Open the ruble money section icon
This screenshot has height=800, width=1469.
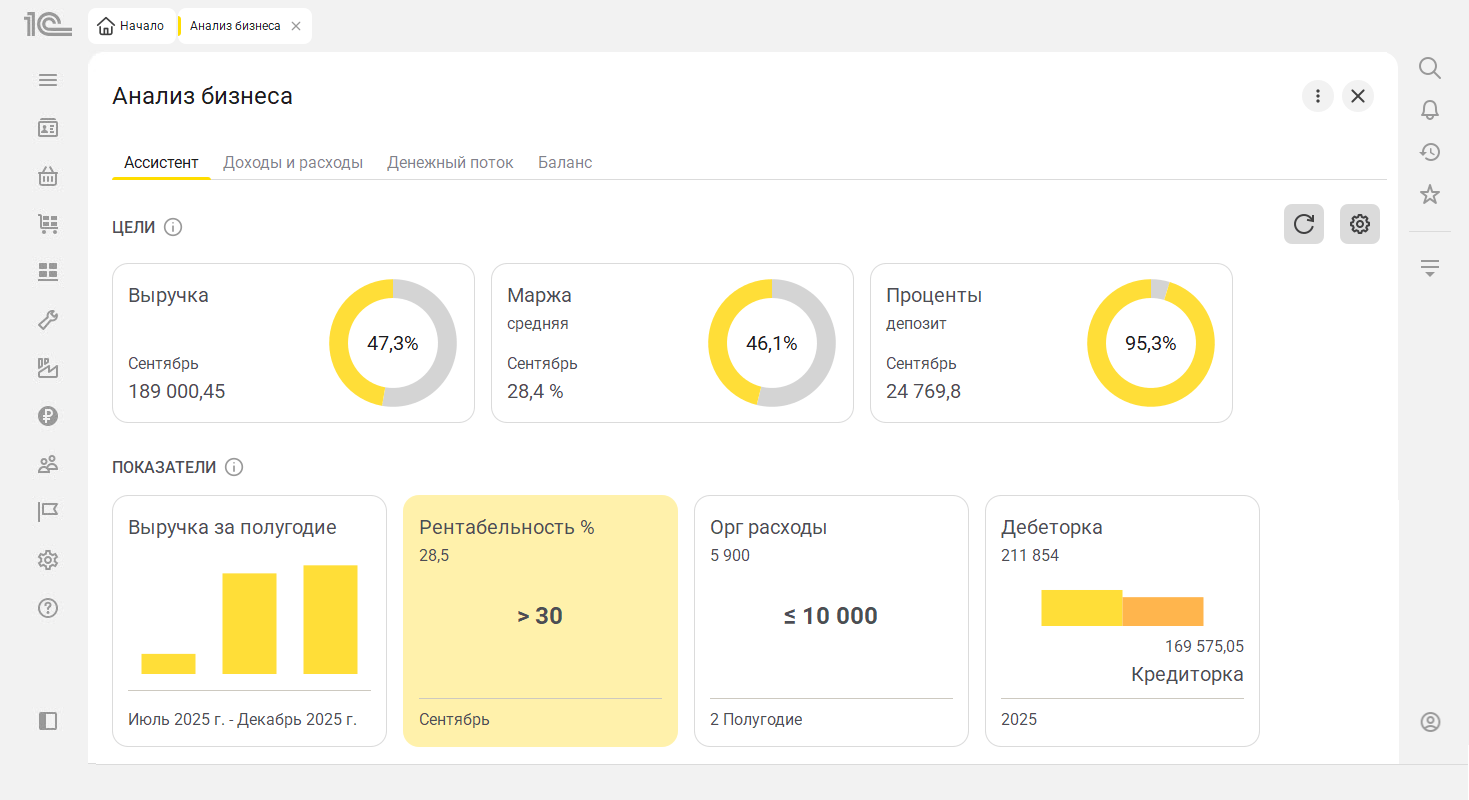click(x=48, y=416)
